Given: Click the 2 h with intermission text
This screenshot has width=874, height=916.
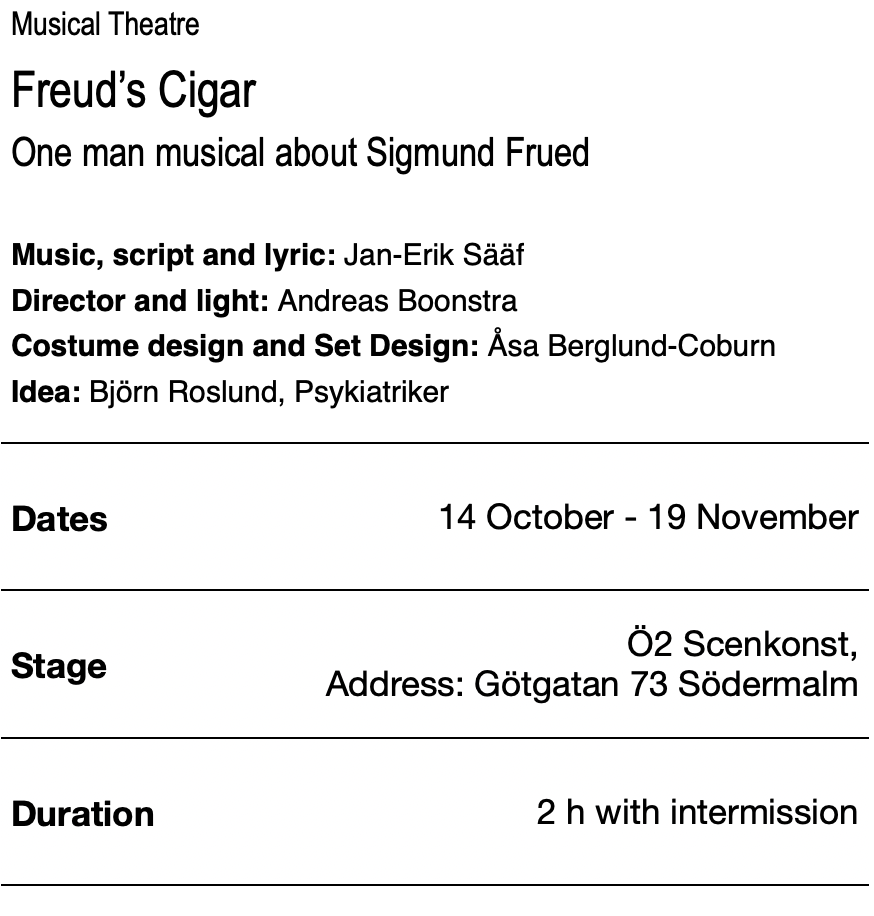Looking at the screenshot, I should pyautogui.click(x=697, y=812).
